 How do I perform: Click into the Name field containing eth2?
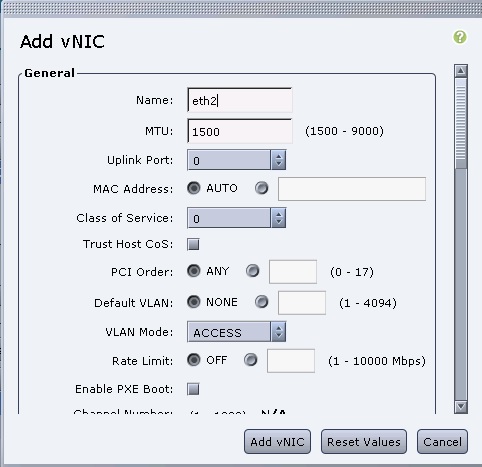[x=240, y=100]
